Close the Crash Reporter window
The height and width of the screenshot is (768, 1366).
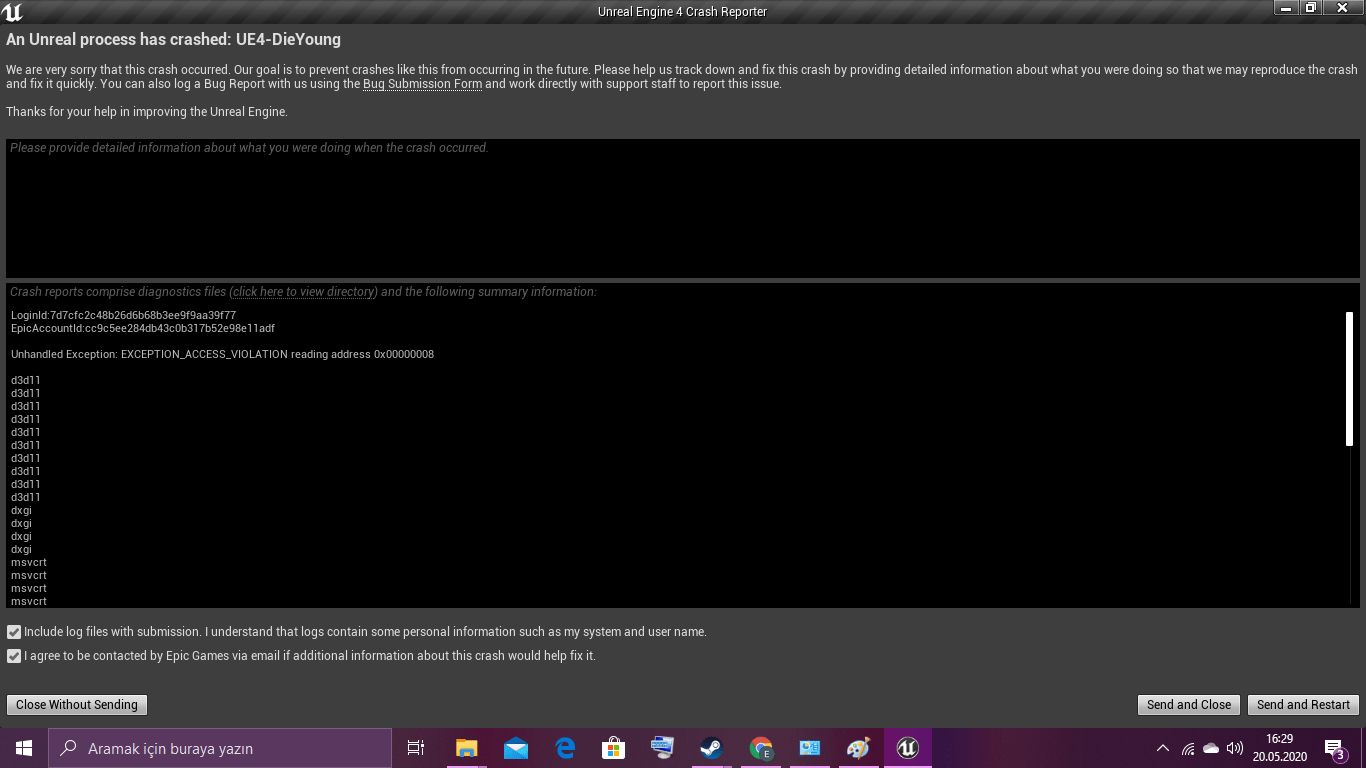click(x=1343, y=7)
